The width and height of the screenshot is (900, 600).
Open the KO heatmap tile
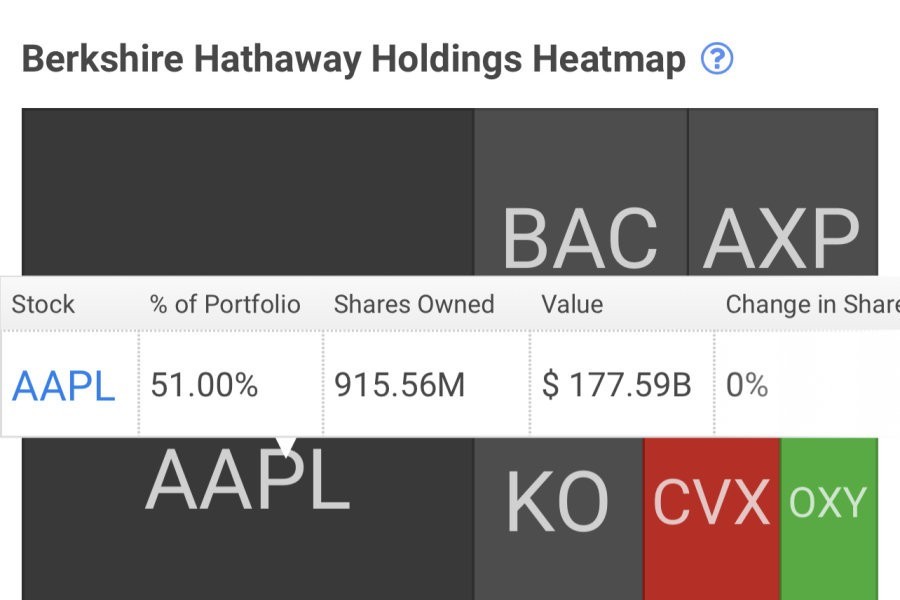click(x=557, y=502)
